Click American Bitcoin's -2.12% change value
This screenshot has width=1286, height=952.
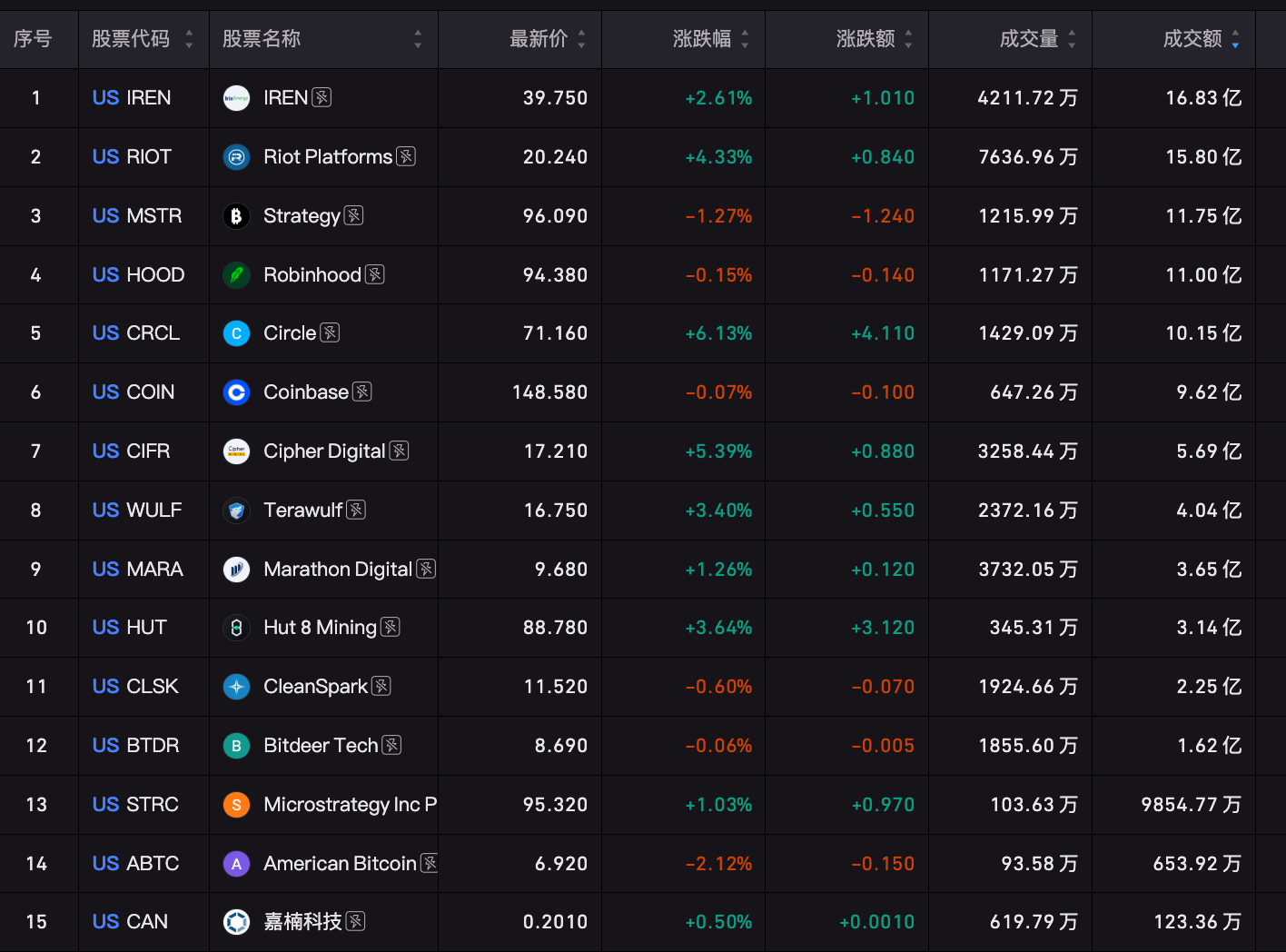718,864
